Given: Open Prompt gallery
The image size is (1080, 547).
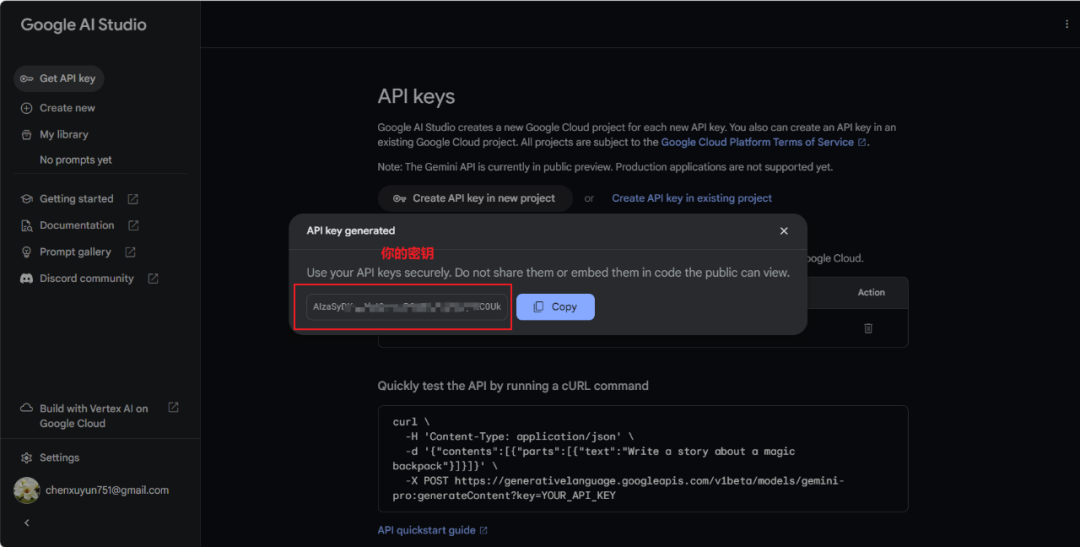Looking at the screenshot, I should point(75,252).
